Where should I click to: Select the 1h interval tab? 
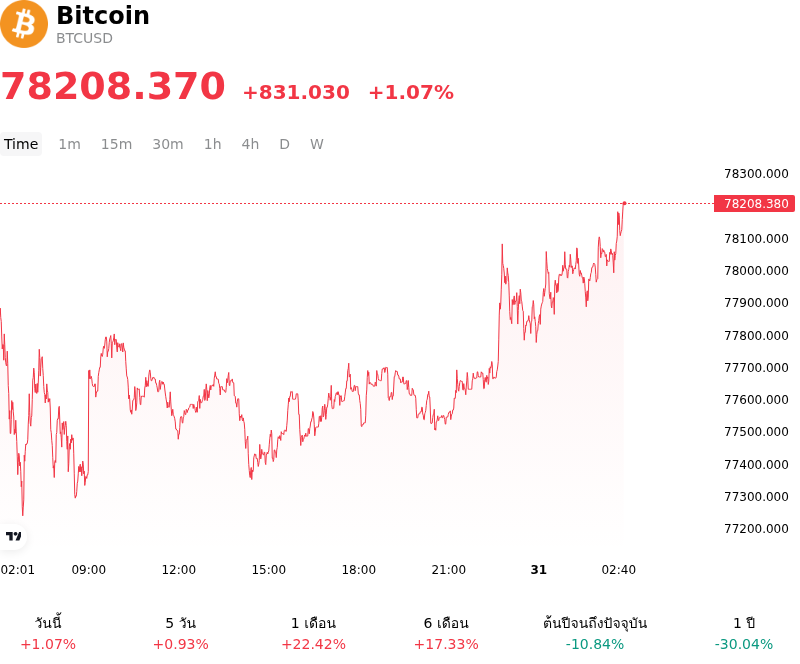213,144
